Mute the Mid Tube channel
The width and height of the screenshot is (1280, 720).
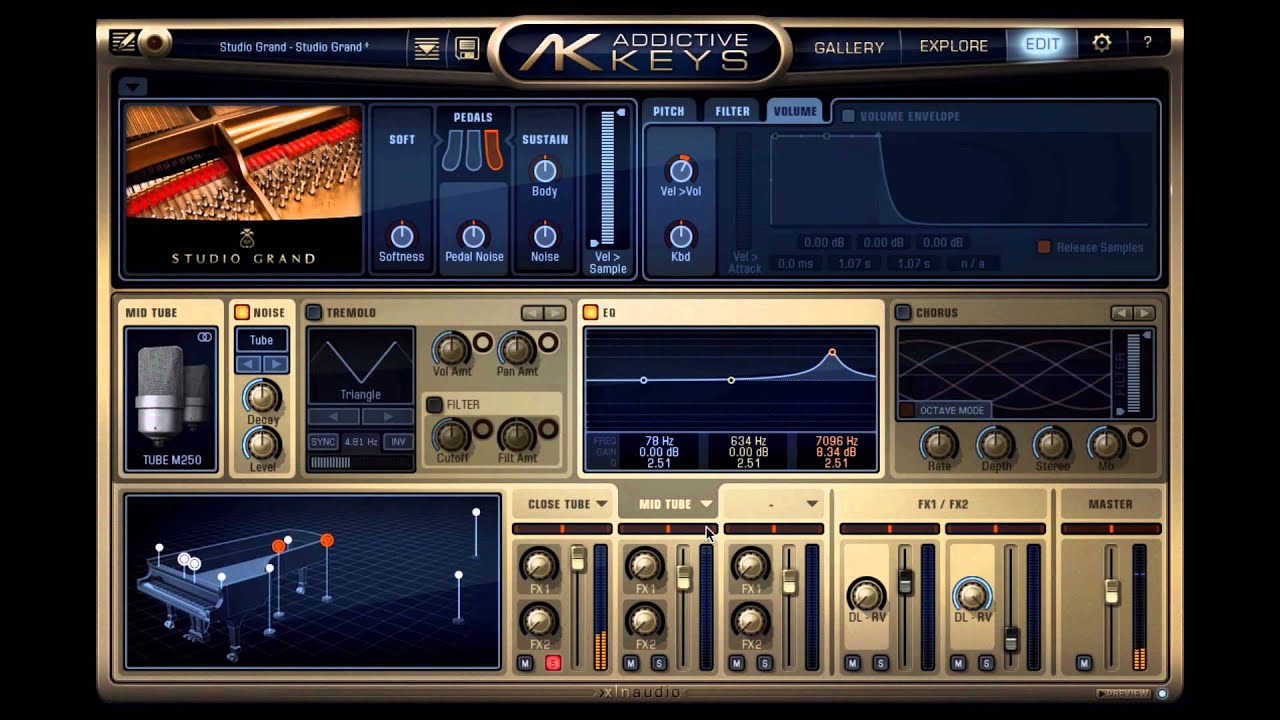(631, 663)
